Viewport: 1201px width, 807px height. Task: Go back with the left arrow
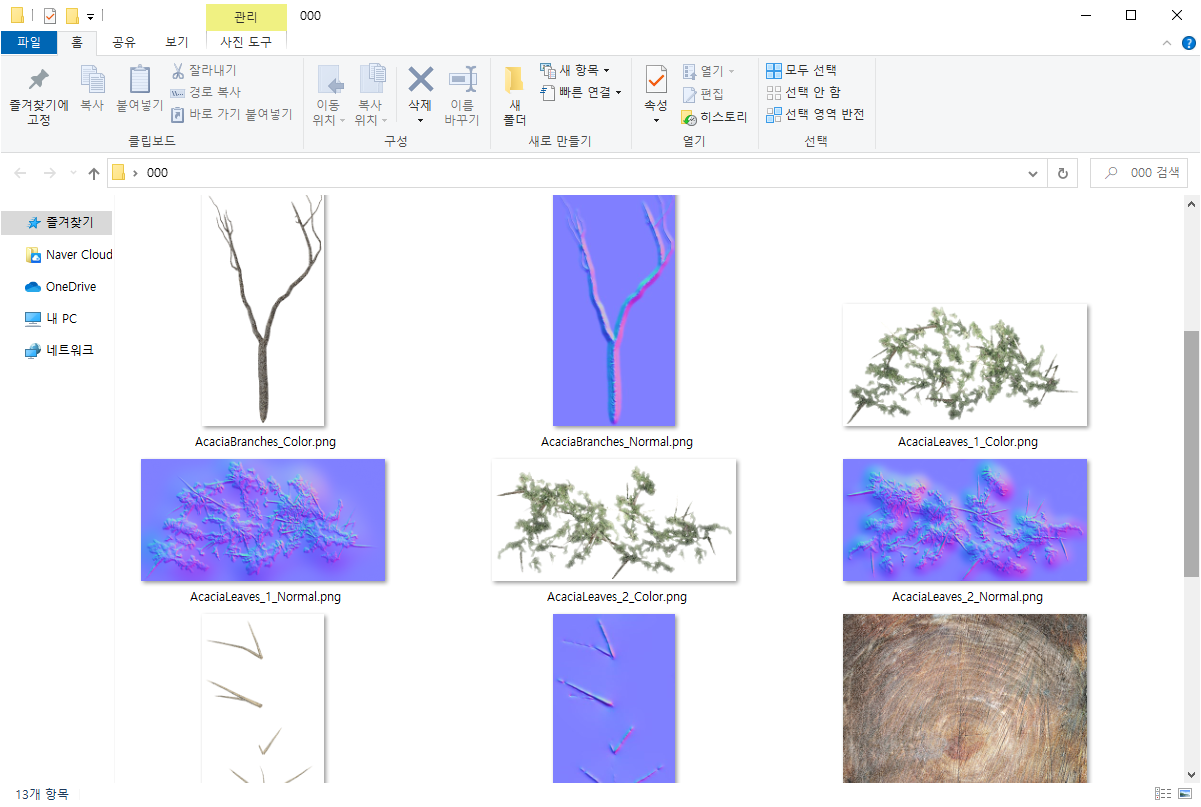pos(21,173)
